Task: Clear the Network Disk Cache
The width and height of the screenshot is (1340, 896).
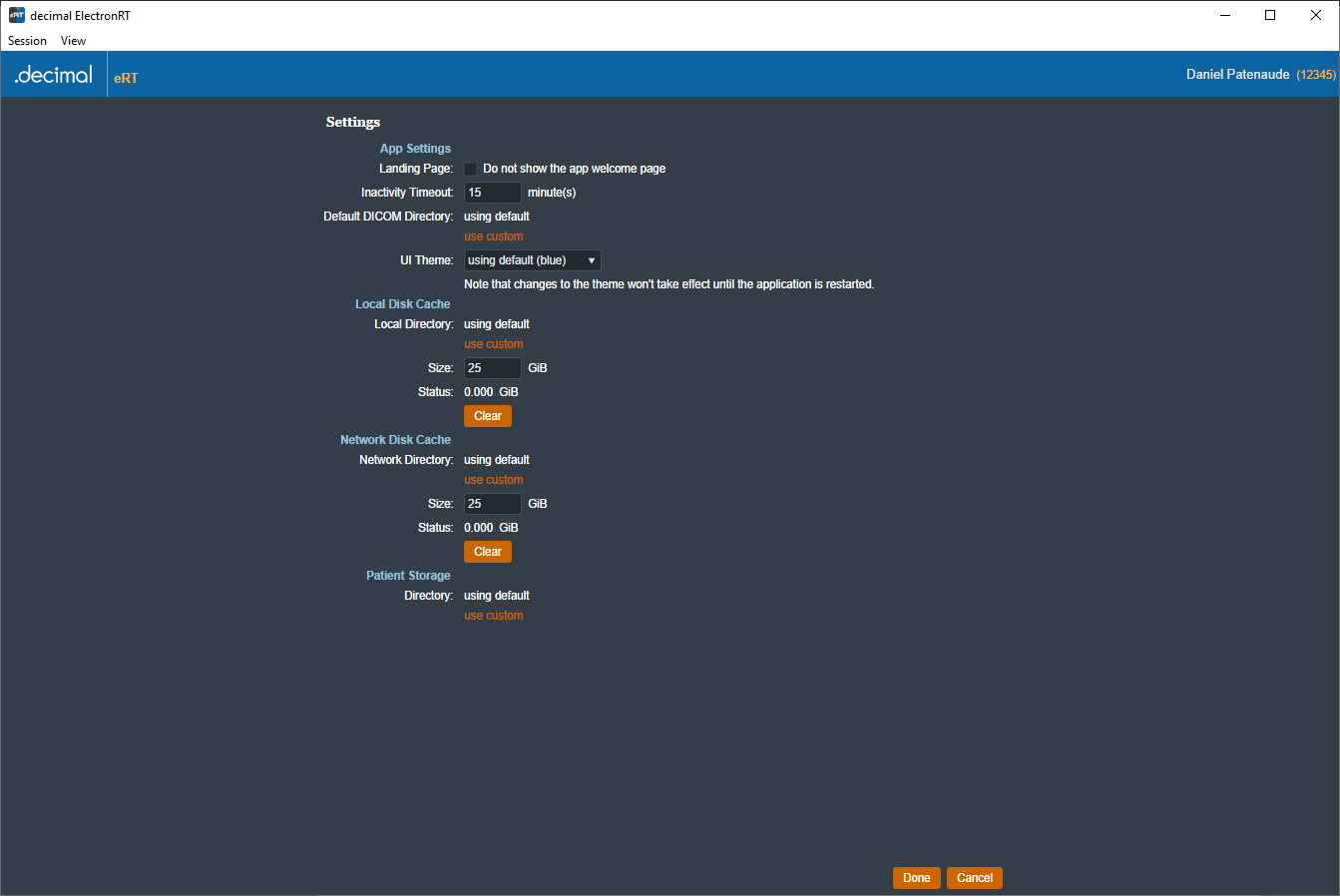Action: (x=487, y=552)
